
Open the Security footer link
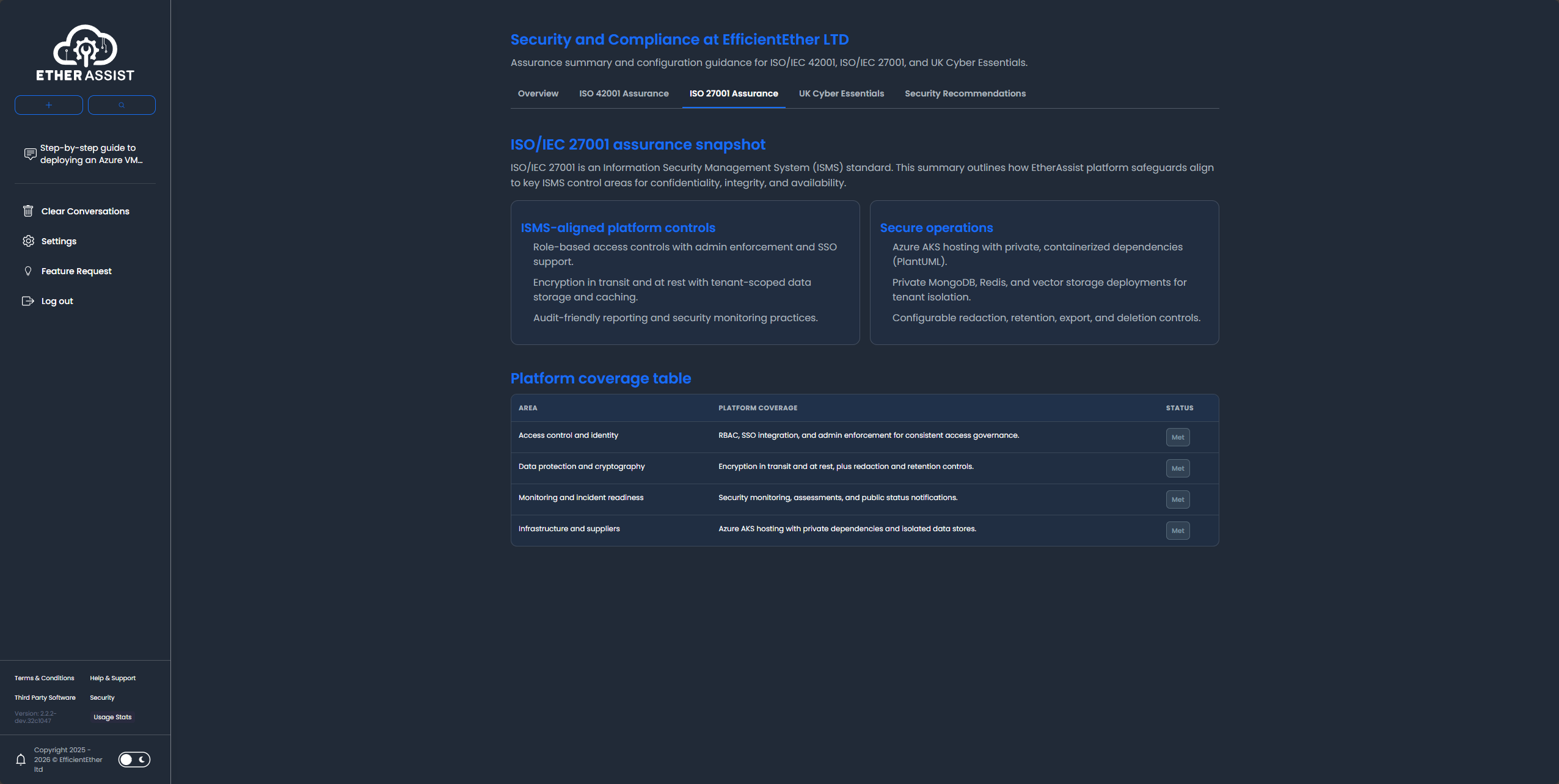pyautogui.click(x=102, y=698)
